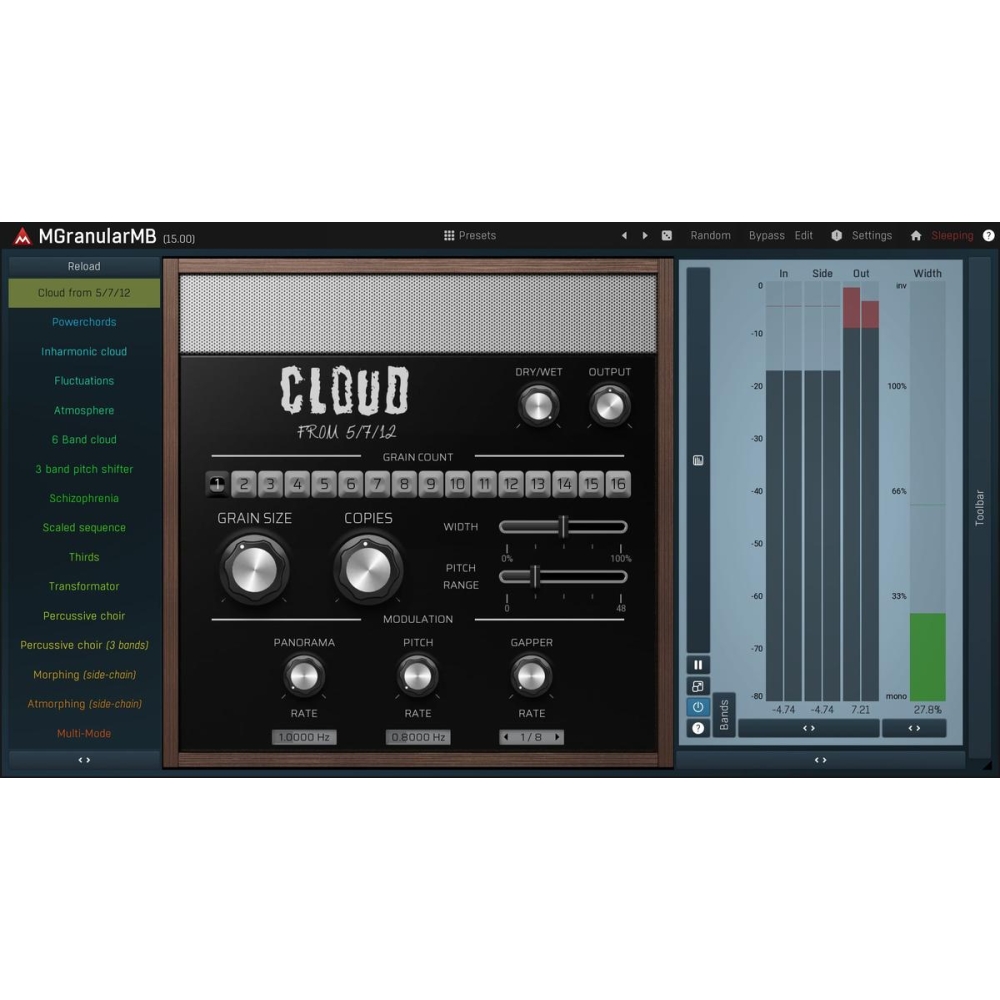Click the home icon in top bar

916,235
